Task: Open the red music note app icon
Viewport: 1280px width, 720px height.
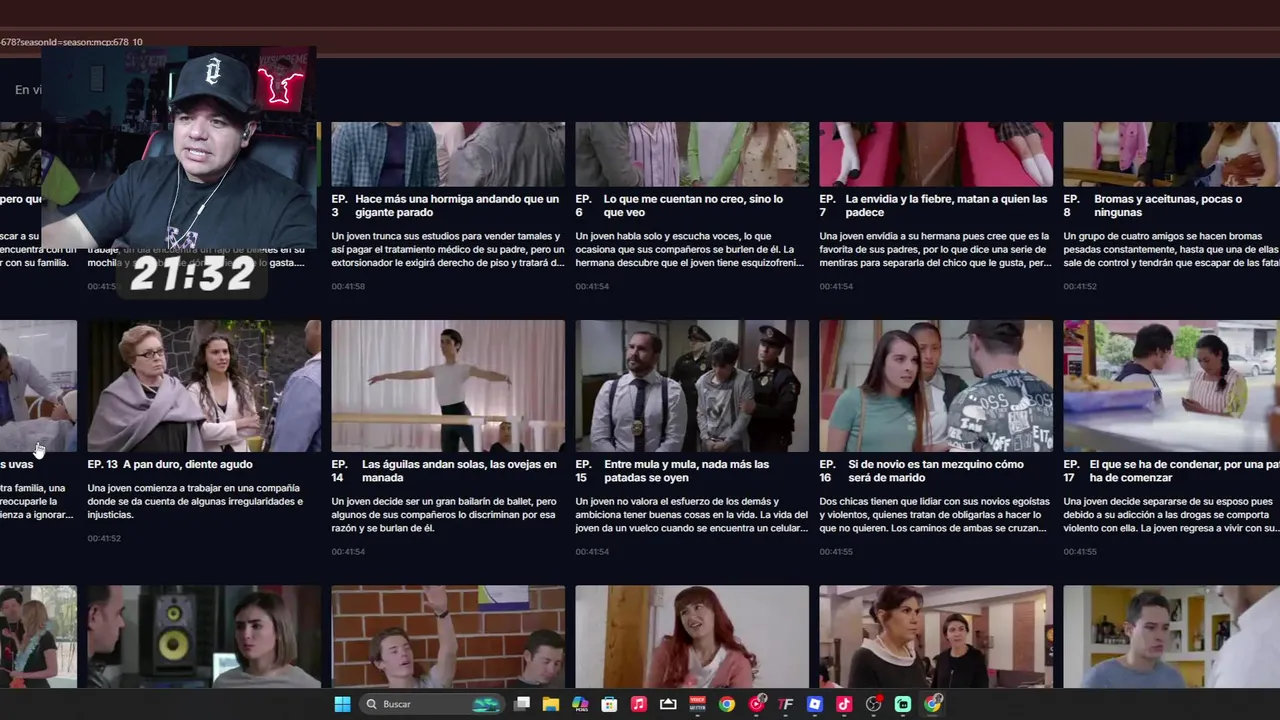Action: [x=639, y=704]
